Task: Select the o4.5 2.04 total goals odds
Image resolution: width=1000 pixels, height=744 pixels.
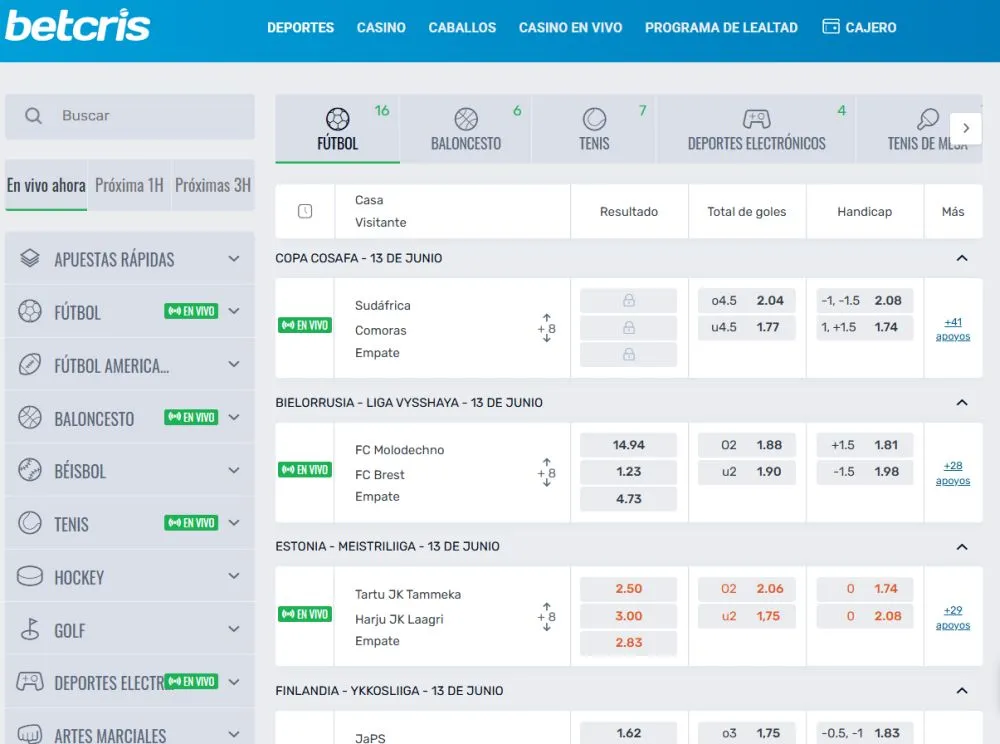Action: pyautogui.click(x=746, y=300)
